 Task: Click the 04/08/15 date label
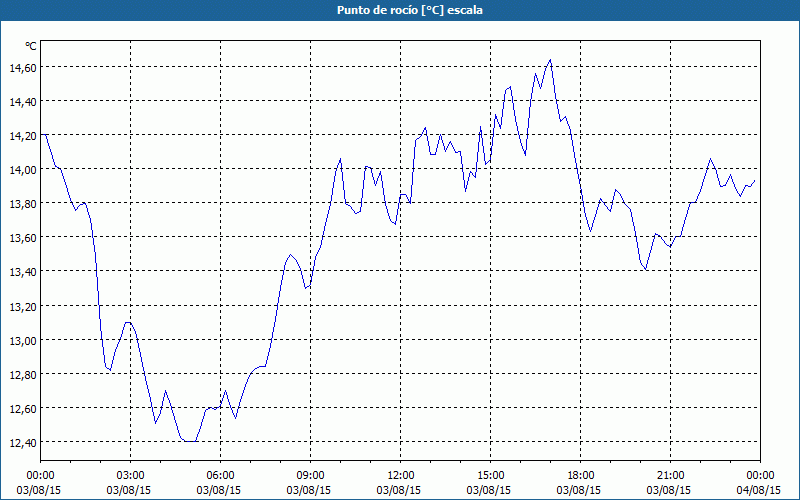pyautogui.click(x=759, y=490)
